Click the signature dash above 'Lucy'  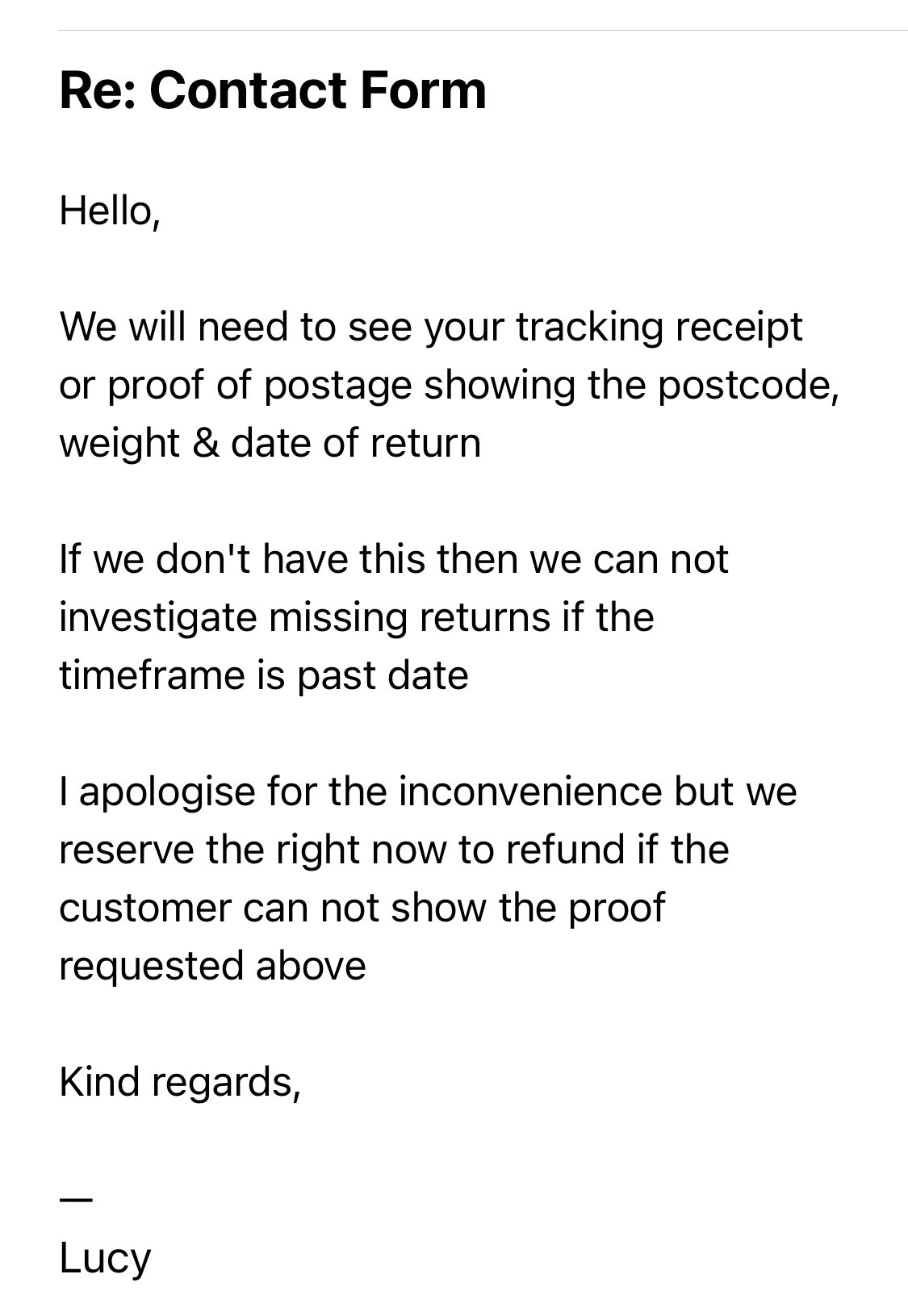(x=76, y=1200)
